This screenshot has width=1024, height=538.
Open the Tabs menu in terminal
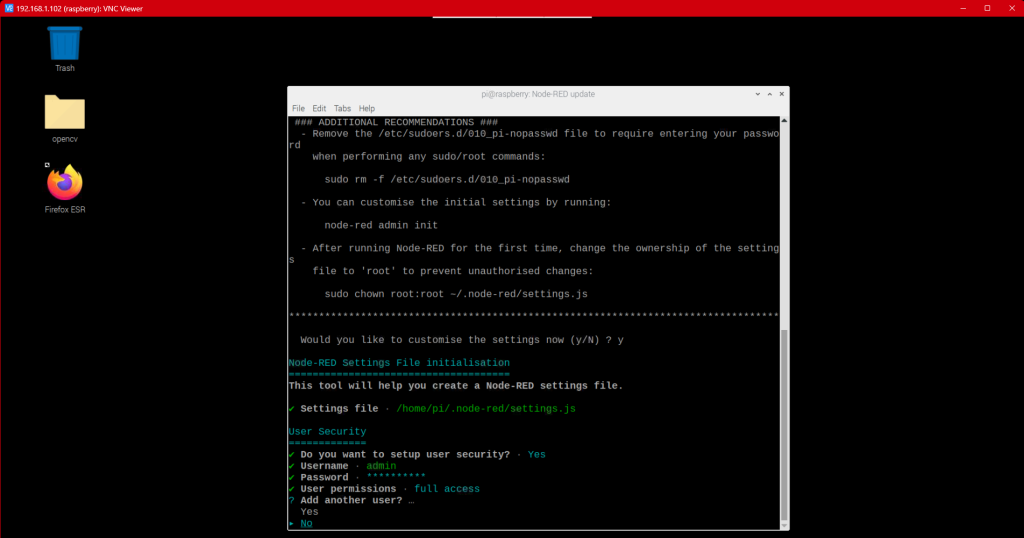342,108
